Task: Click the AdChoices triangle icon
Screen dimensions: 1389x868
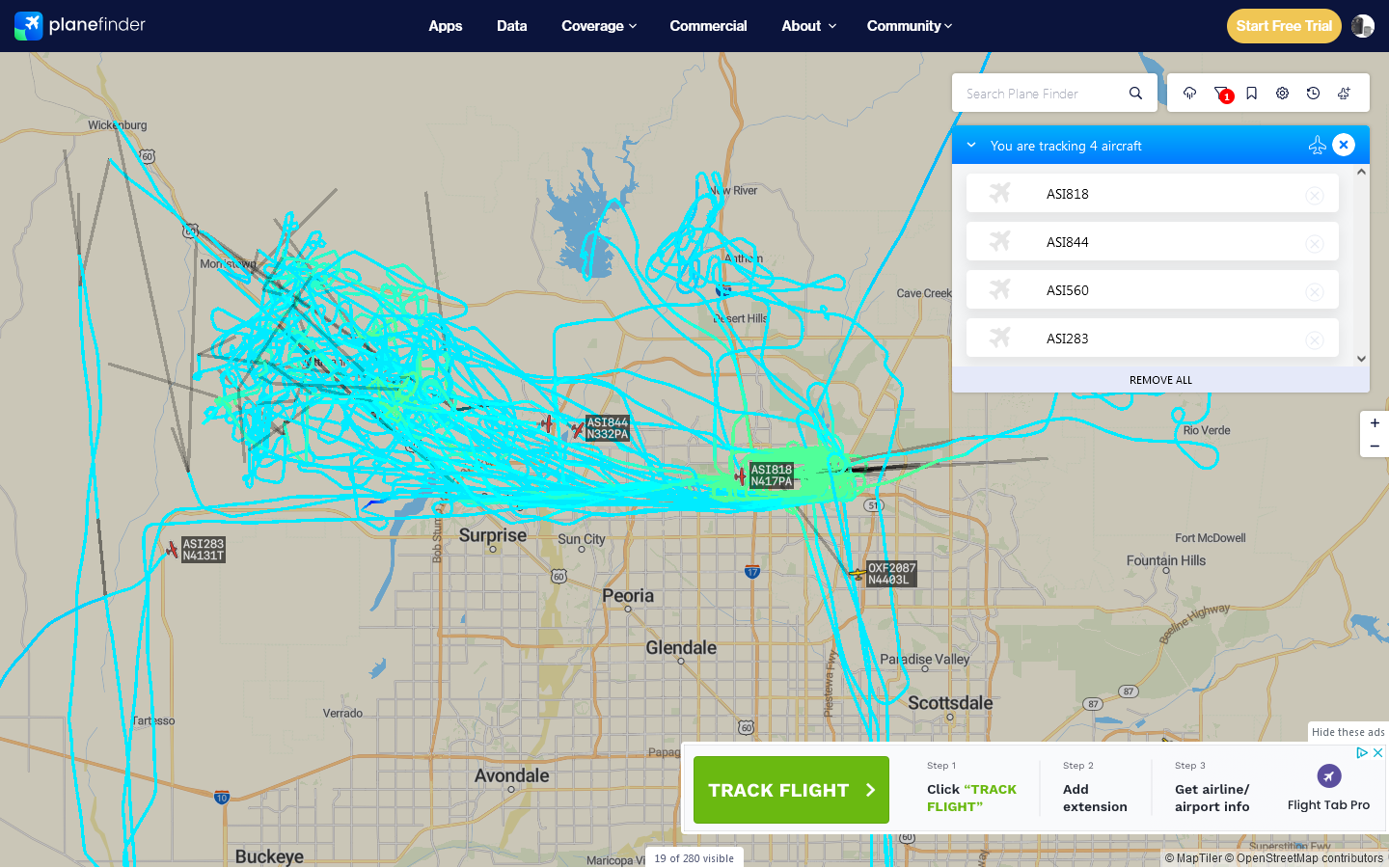Action: click(x=1362, y=752)
